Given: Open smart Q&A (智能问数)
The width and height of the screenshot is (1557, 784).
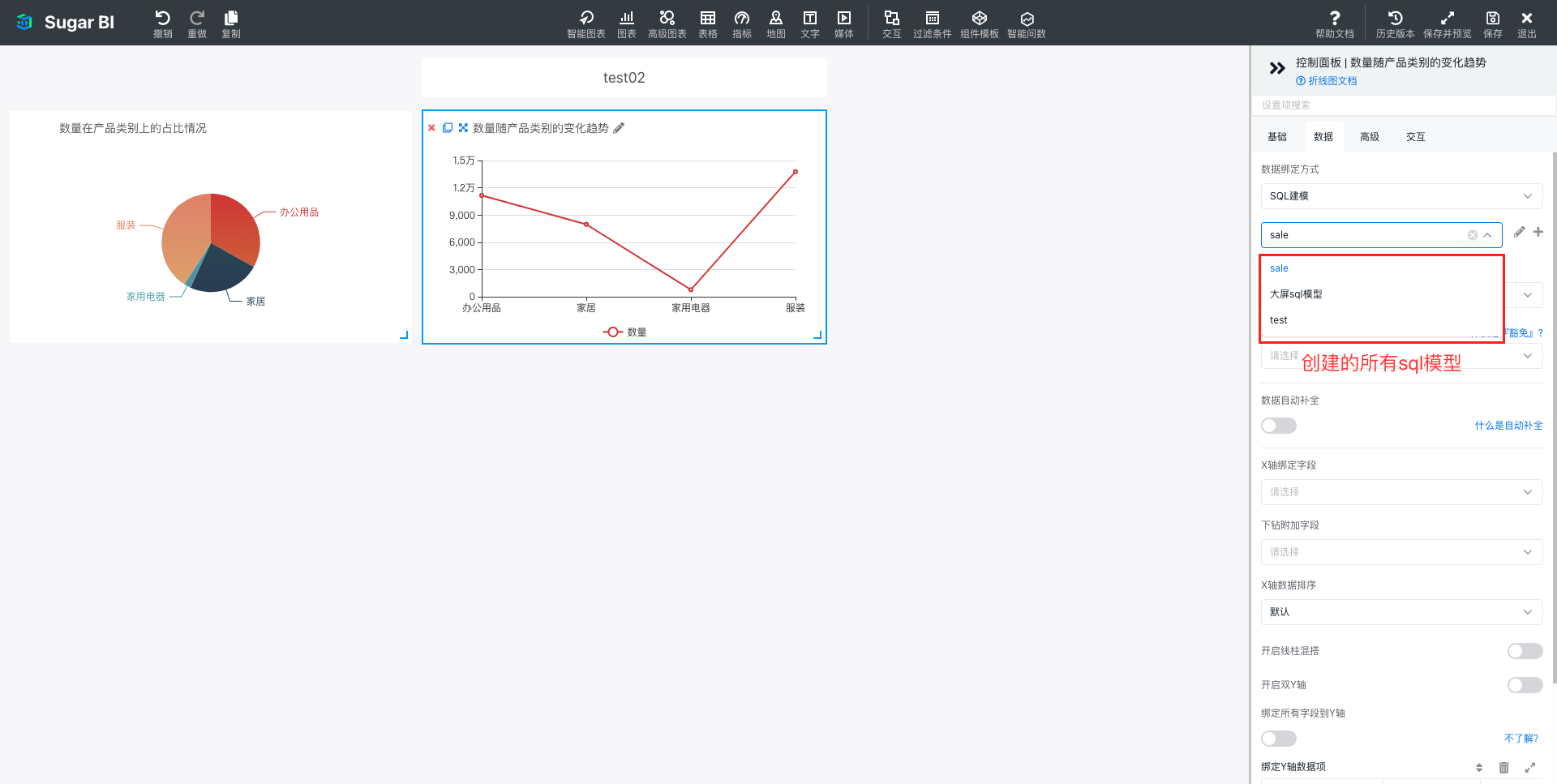Looking at the screenshot, I should [1027, 24].
